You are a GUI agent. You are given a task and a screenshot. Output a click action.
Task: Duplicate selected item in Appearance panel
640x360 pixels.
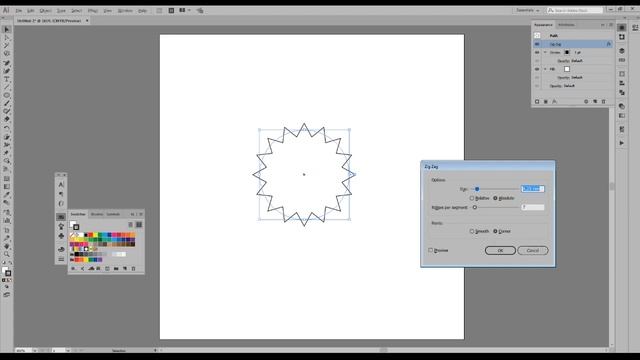click(x=595, y=102)
